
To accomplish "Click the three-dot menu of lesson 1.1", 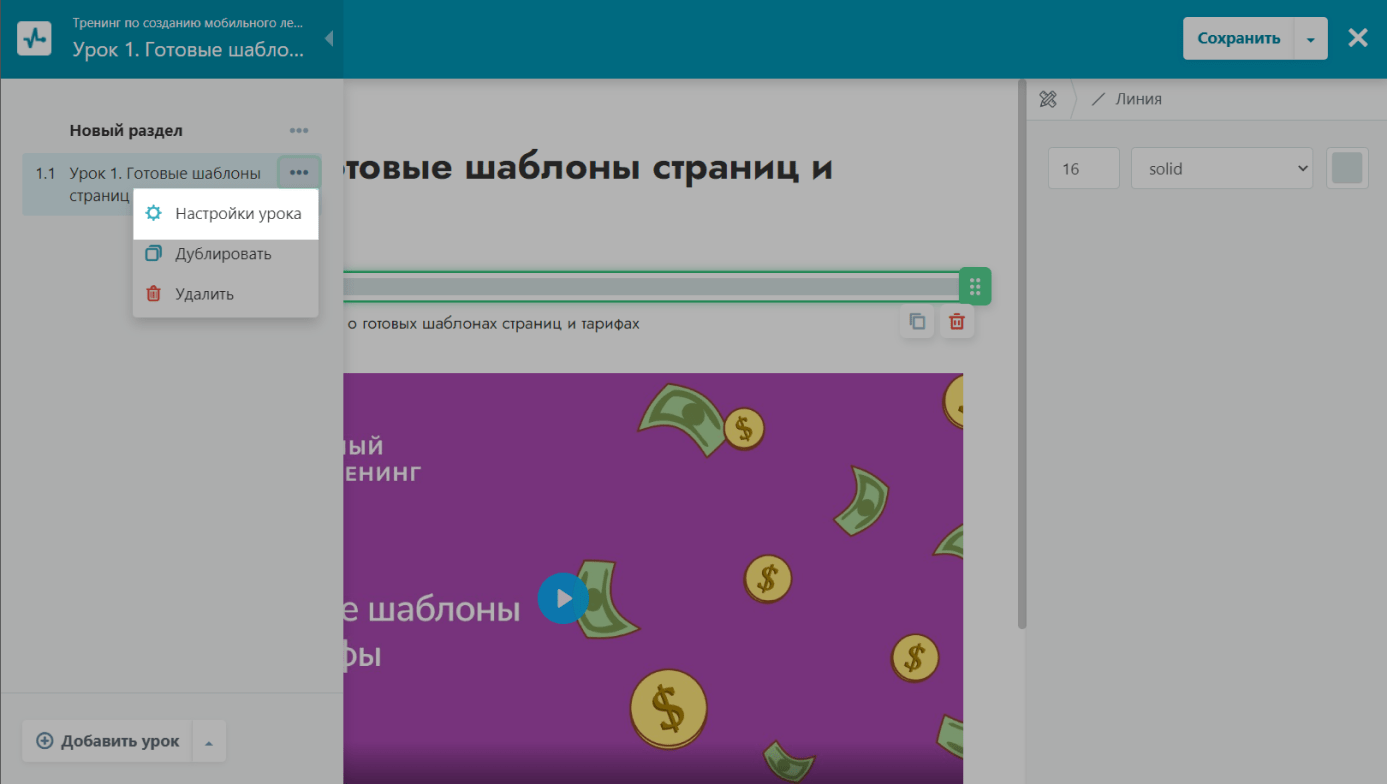I will (x=299, y=173).
